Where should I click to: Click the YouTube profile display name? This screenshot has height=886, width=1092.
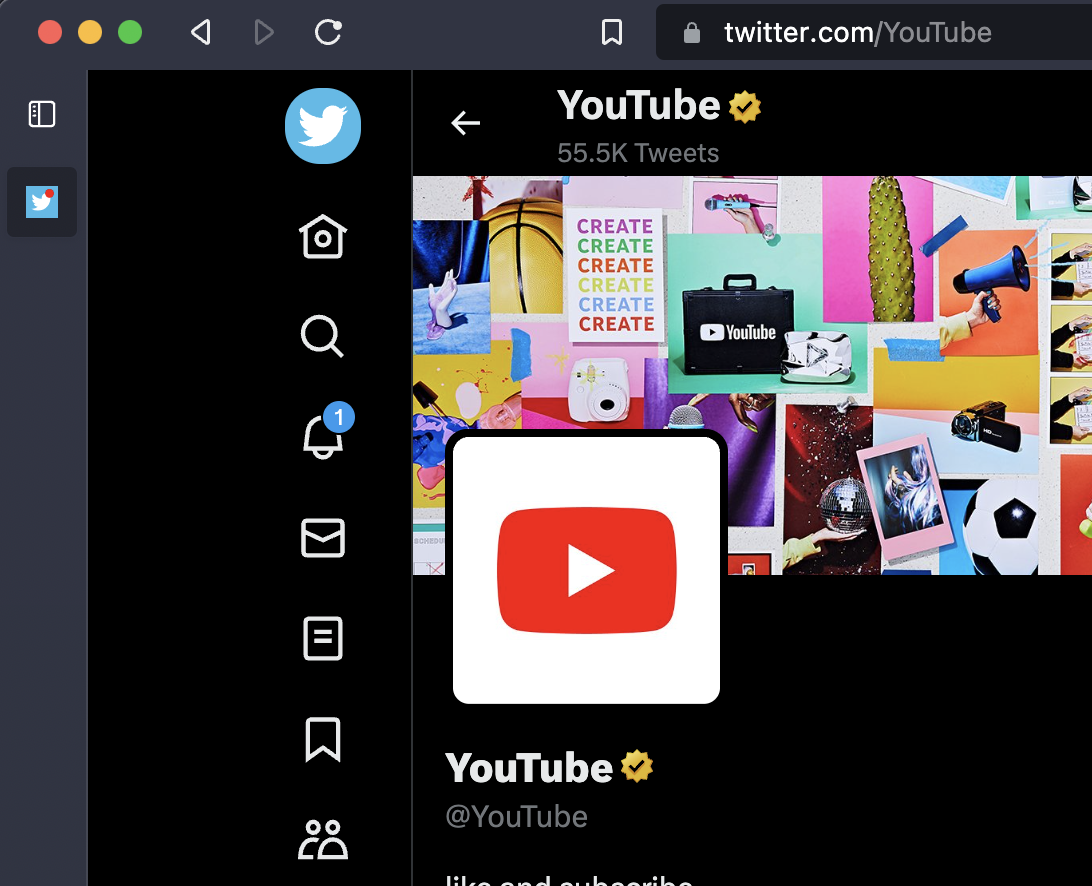pos(529,768)
